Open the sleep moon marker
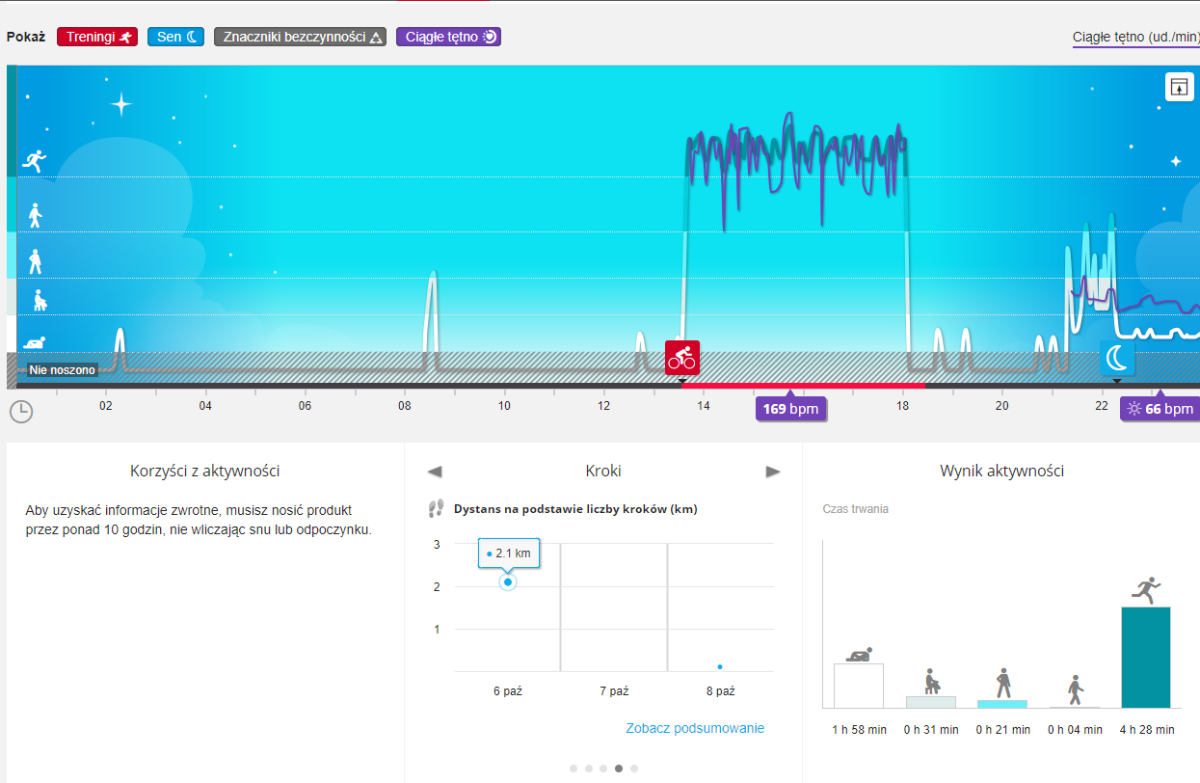 (x=1117, y=357)
